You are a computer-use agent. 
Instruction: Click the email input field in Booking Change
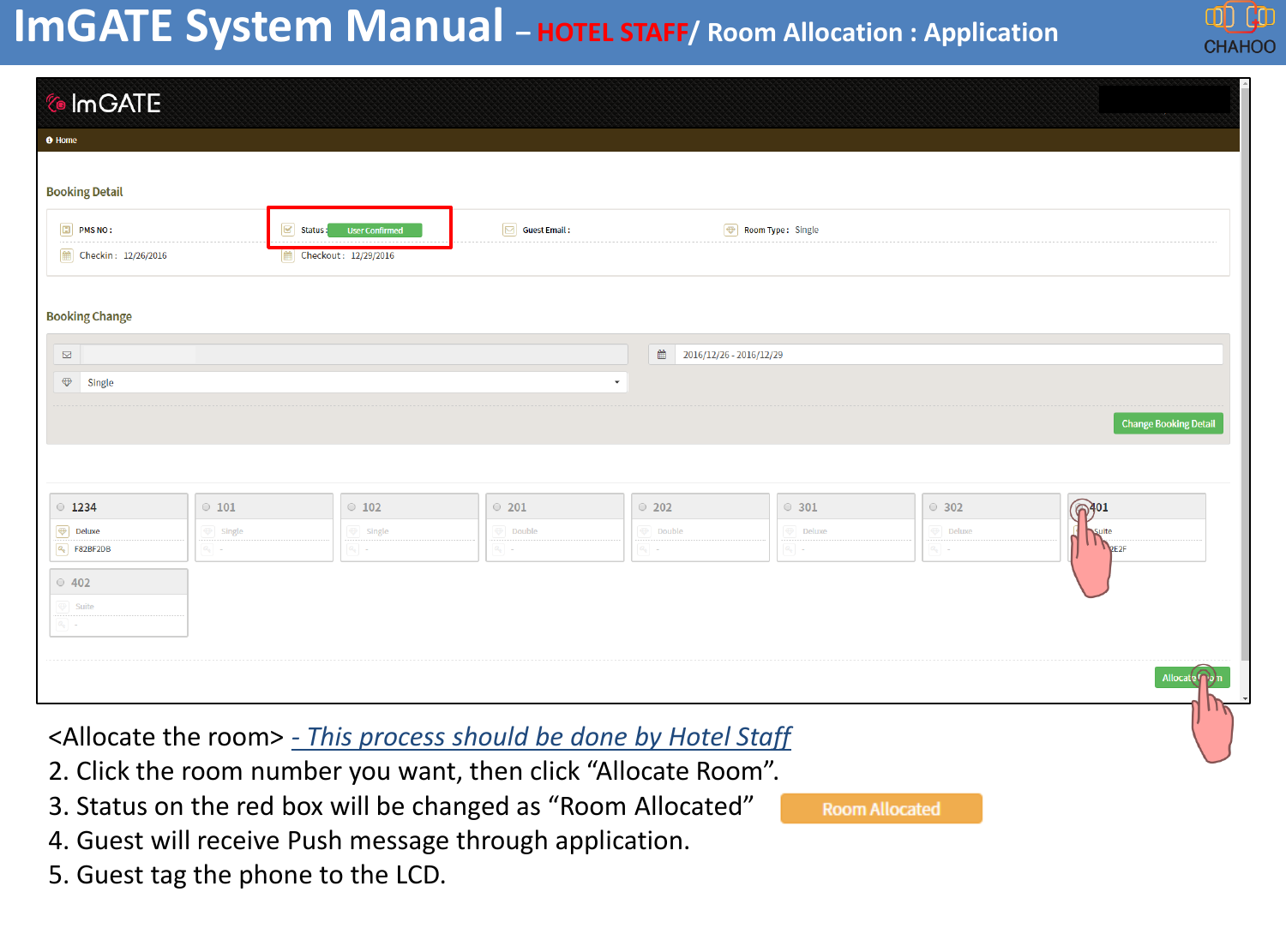pyautogui.click(x=343, y=353)
